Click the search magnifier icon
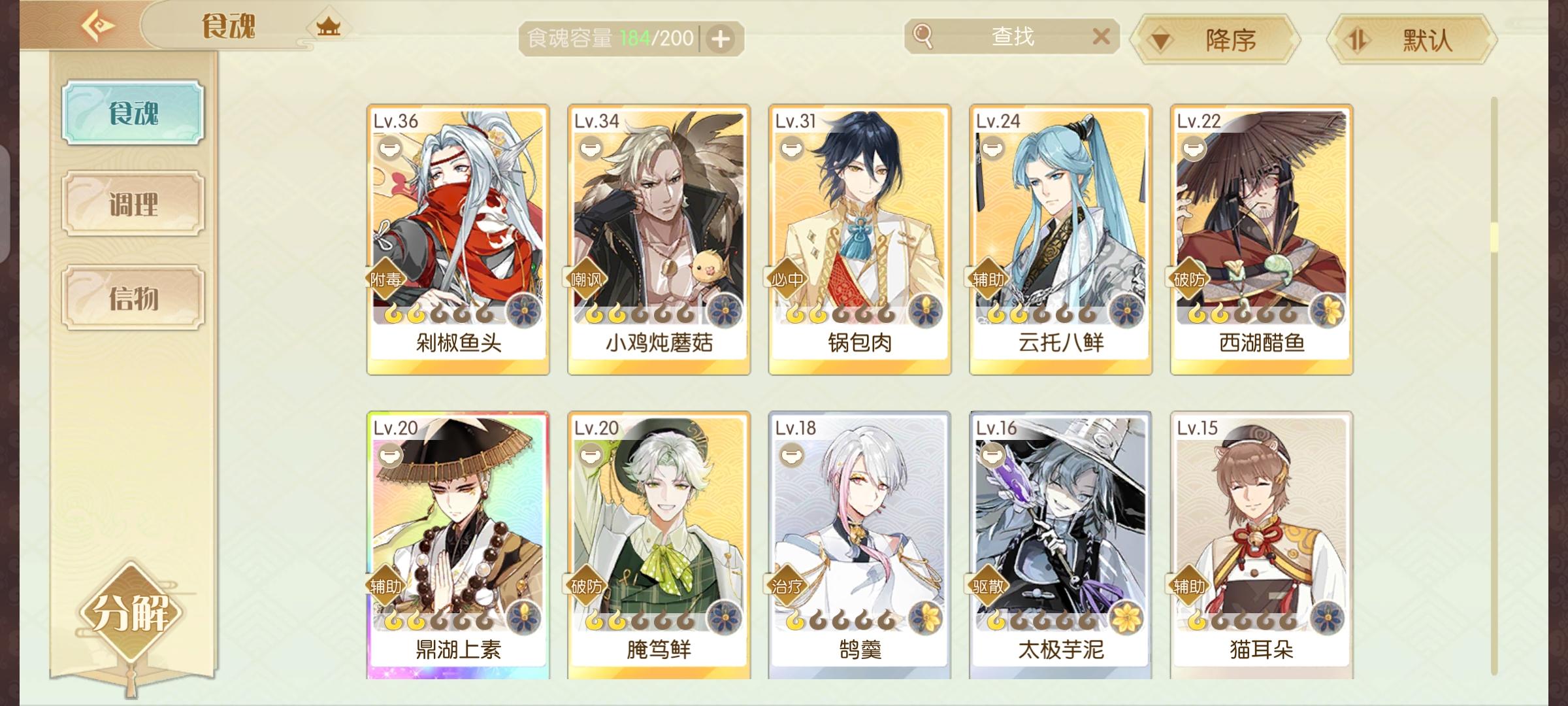The height and width of the screenshot is (706, 1568). tap(923, 36)
